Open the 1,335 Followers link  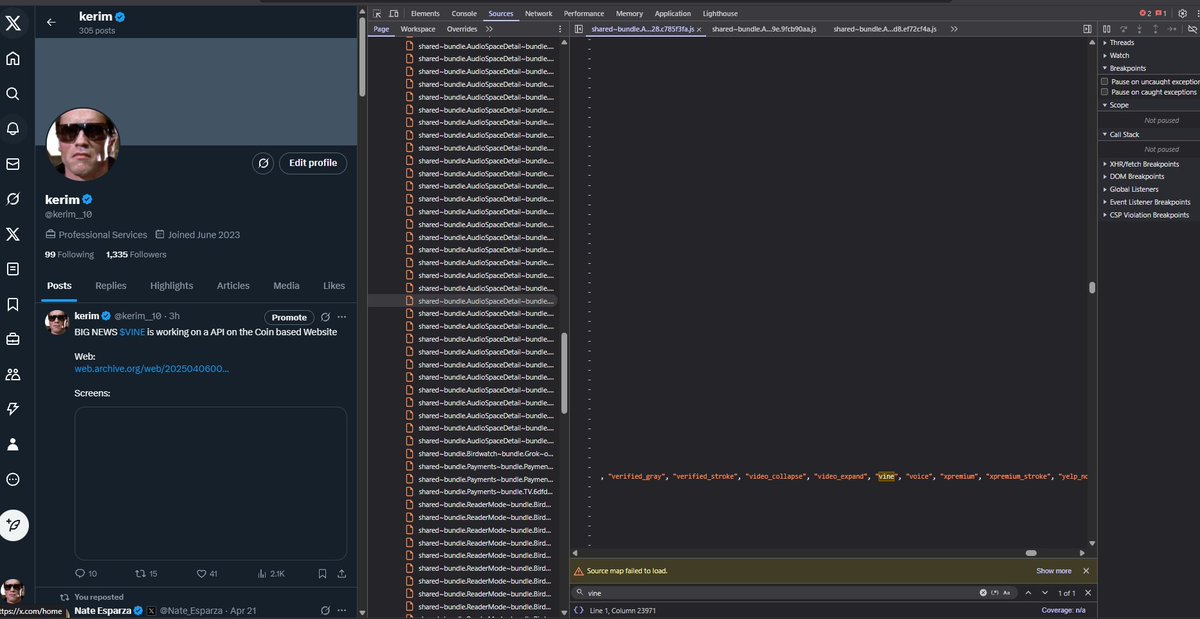pos(136,255)
